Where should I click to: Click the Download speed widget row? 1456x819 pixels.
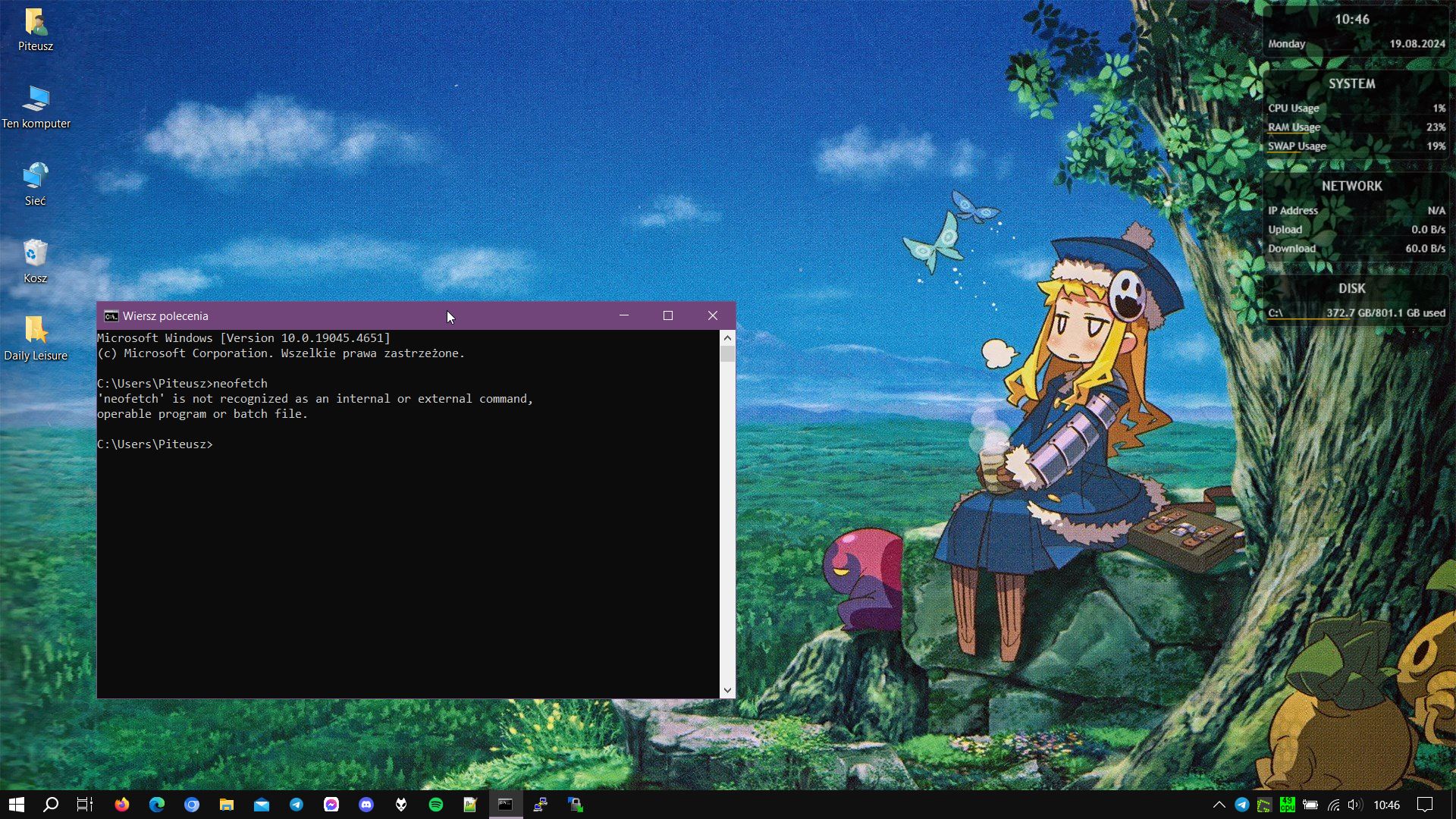point(1357,249)
